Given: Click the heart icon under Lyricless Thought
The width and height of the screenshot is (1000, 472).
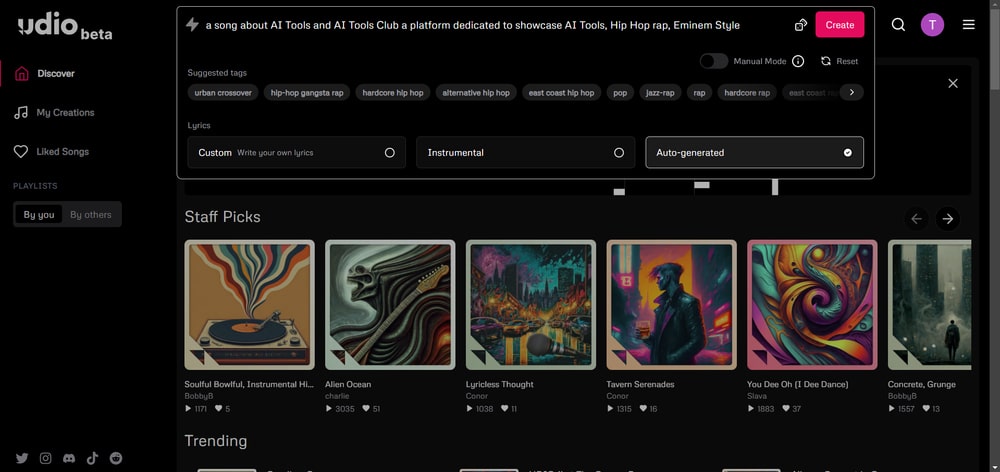Looking at the screenshot, I should 505,409.
